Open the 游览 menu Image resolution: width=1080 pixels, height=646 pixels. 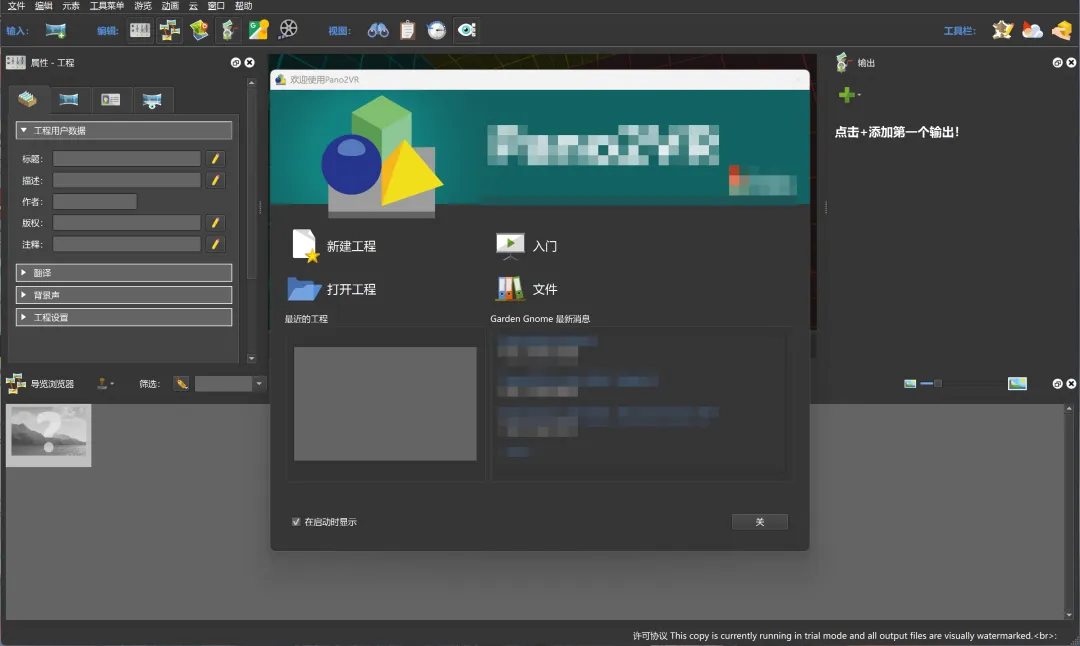[x=143, y=6]
